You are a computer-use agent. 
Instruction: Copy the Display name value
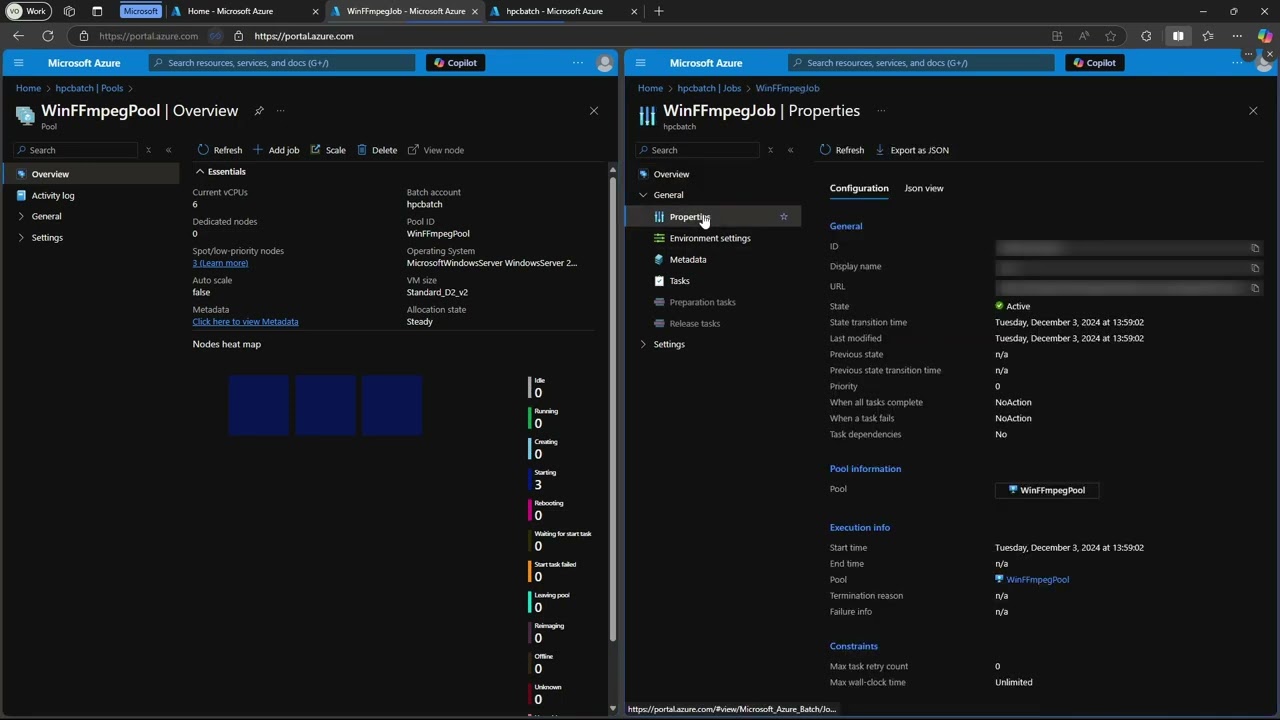click(x=1255, y=267)
